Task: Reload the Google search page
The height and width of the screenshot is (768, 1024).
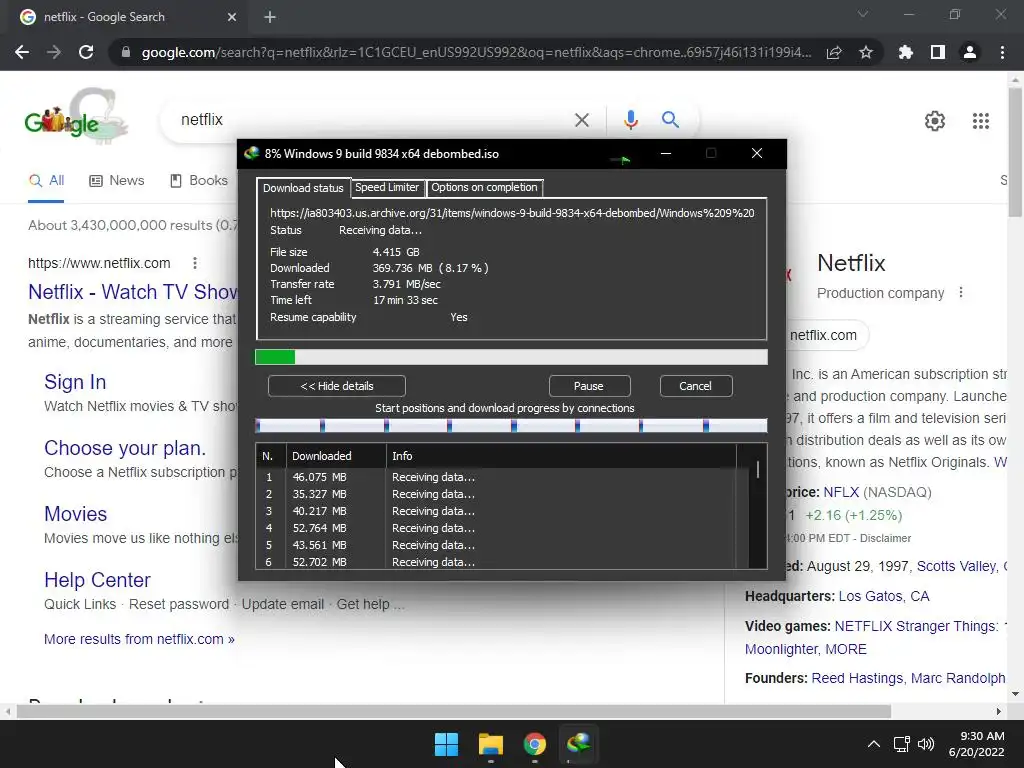Action: coord(86,52)
